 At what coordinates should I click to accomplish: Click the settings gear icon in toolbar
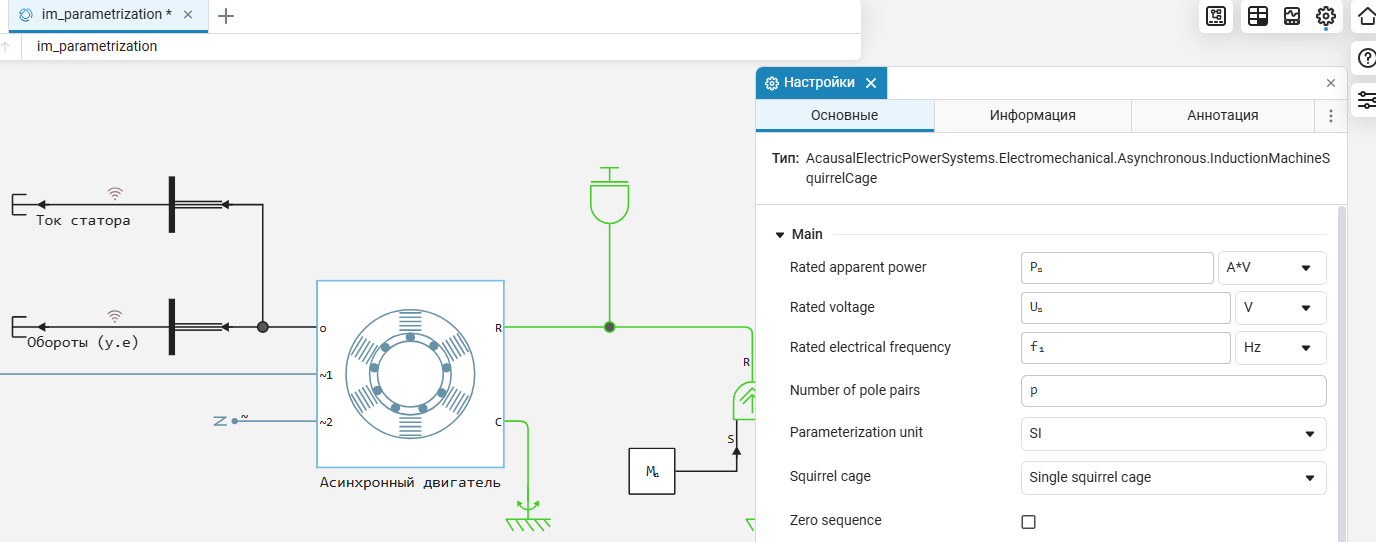coord(1326,16)
